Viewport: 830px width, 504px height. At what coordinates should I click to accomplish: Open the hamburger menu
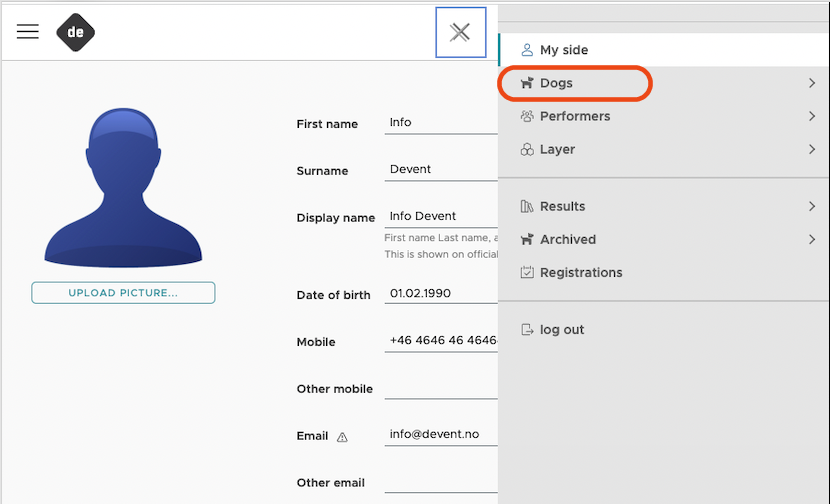(28, 32)
